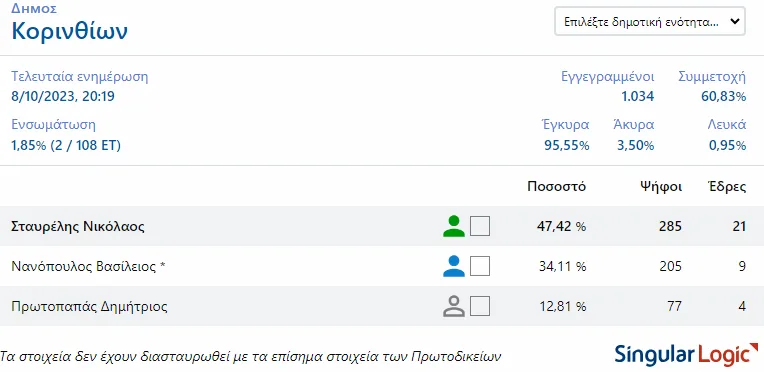
Task: Open the Νανόπουλος Βασίλειος candidate name
Action: (89, 267)
